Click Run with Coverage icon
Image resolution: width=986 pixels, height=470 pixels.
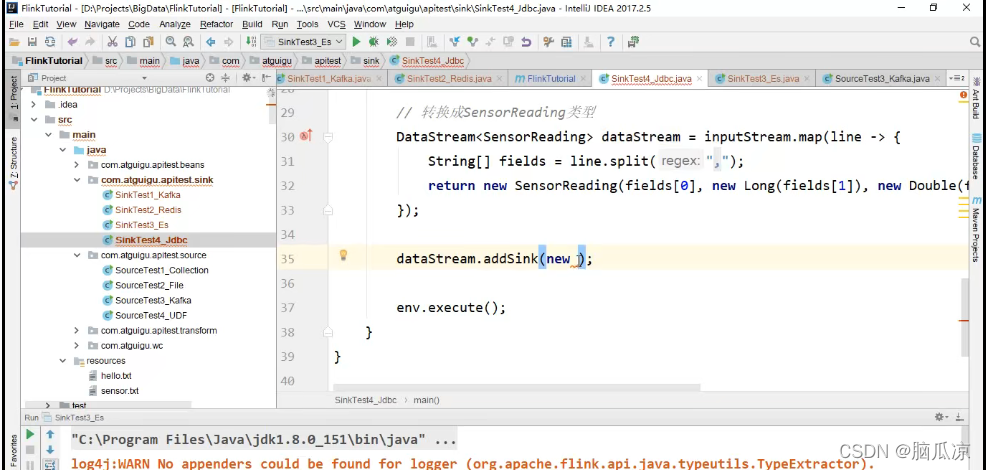392,42
